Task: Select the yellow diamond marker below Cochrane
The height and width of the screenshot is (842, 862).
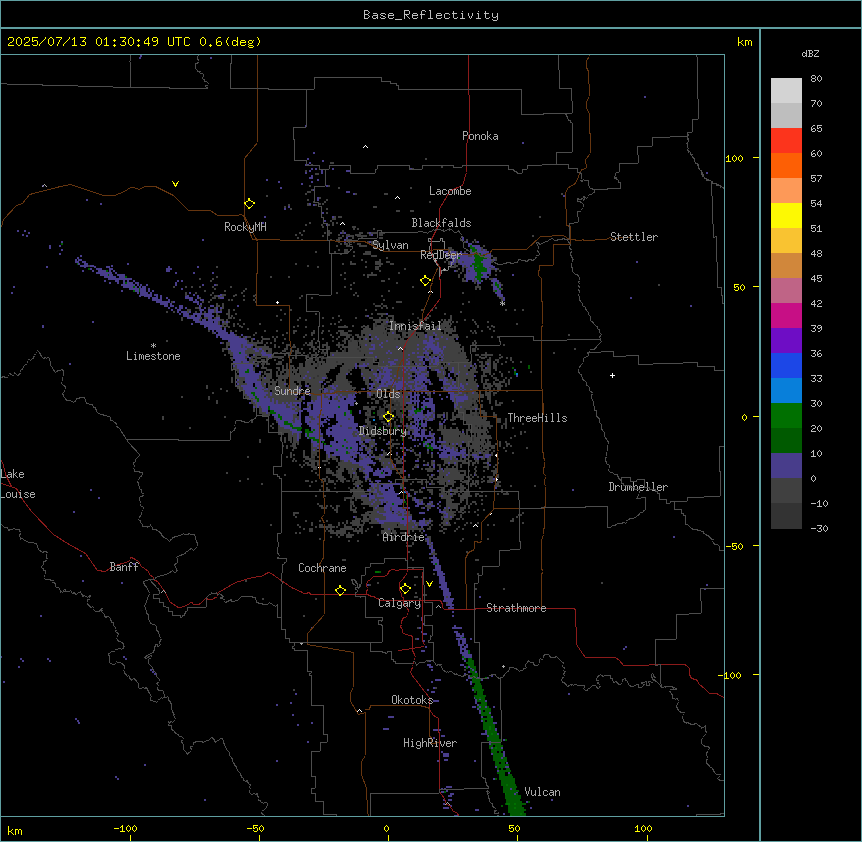Action: point(340,590)
